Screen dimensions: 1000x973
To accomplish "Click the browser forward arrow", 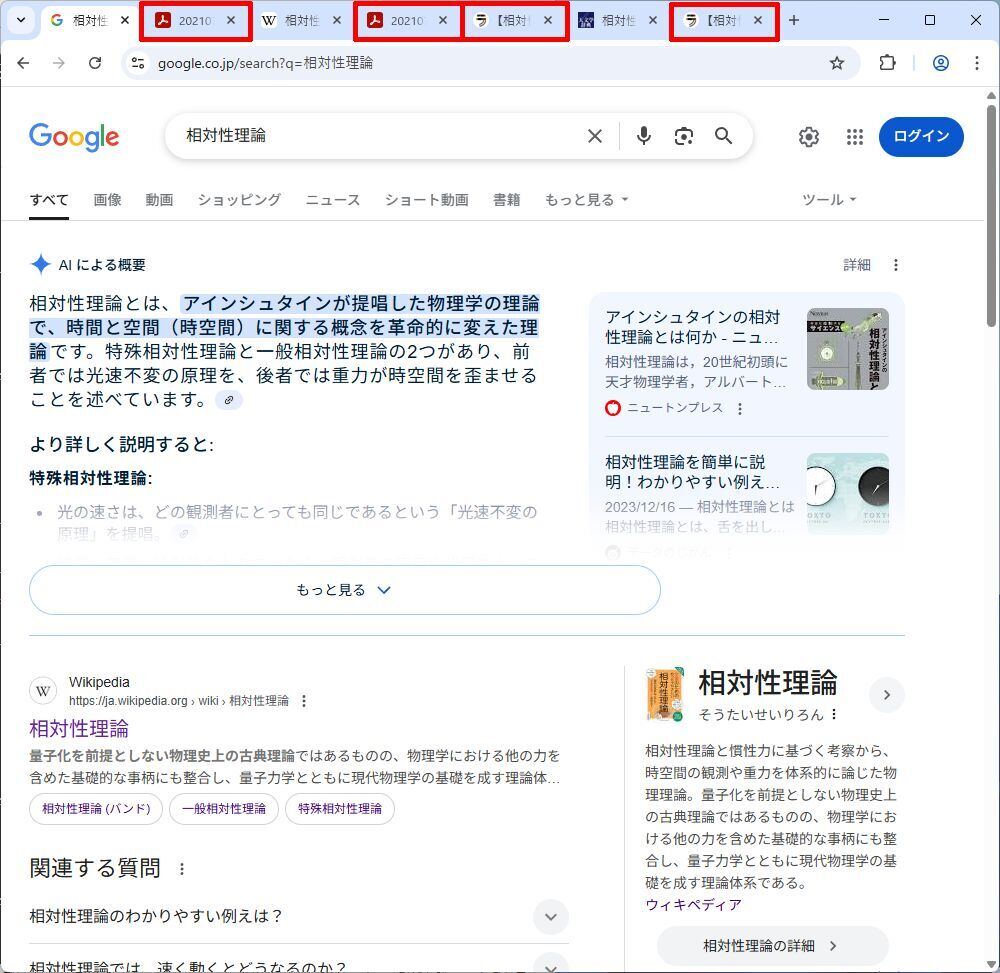I will (x=59, y=63).
